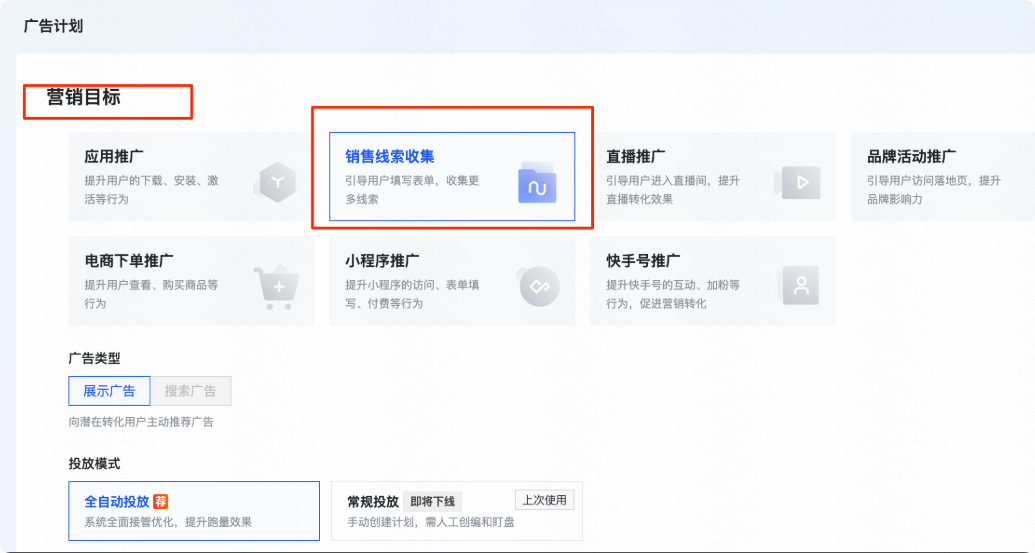Click the video play icon in 直播推广
Image resolution: width=1035 pixels, height=553 pixels.
tap(798, 182)
